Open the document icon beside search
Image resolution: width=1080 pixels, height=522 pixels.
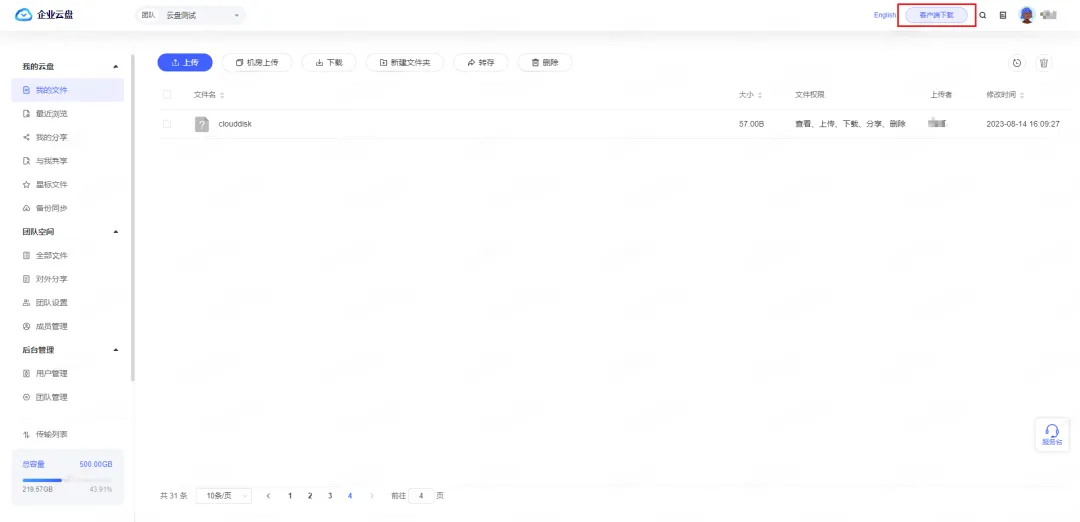click(x=1003, y=15)
